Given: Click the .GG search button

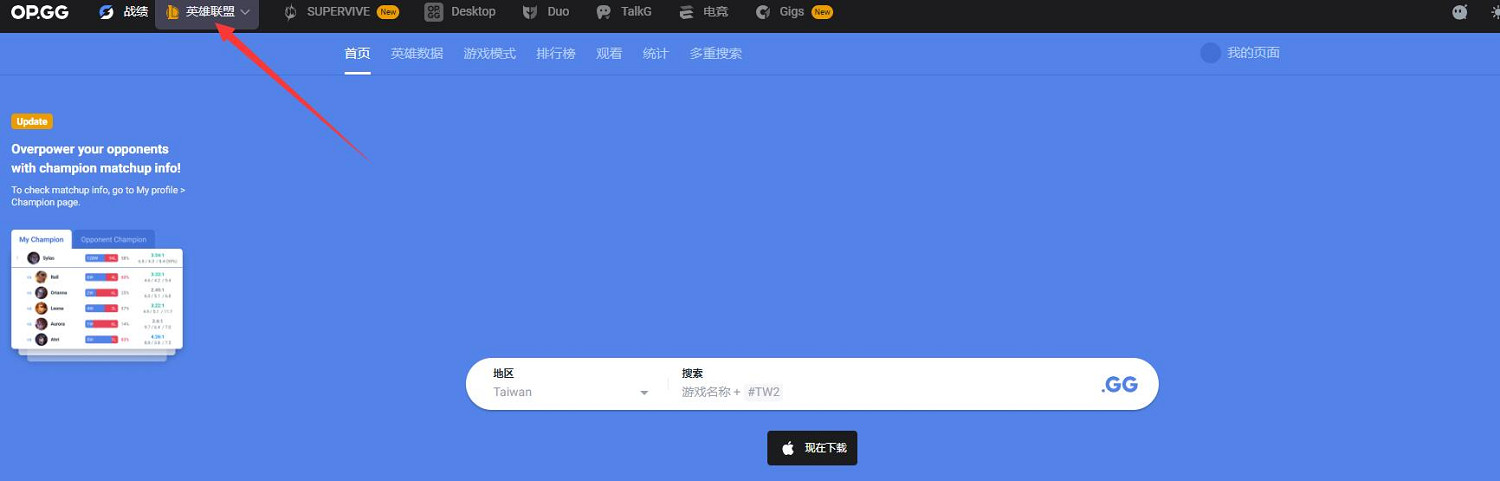Looking at the screenshot, I should [1119, 385].
